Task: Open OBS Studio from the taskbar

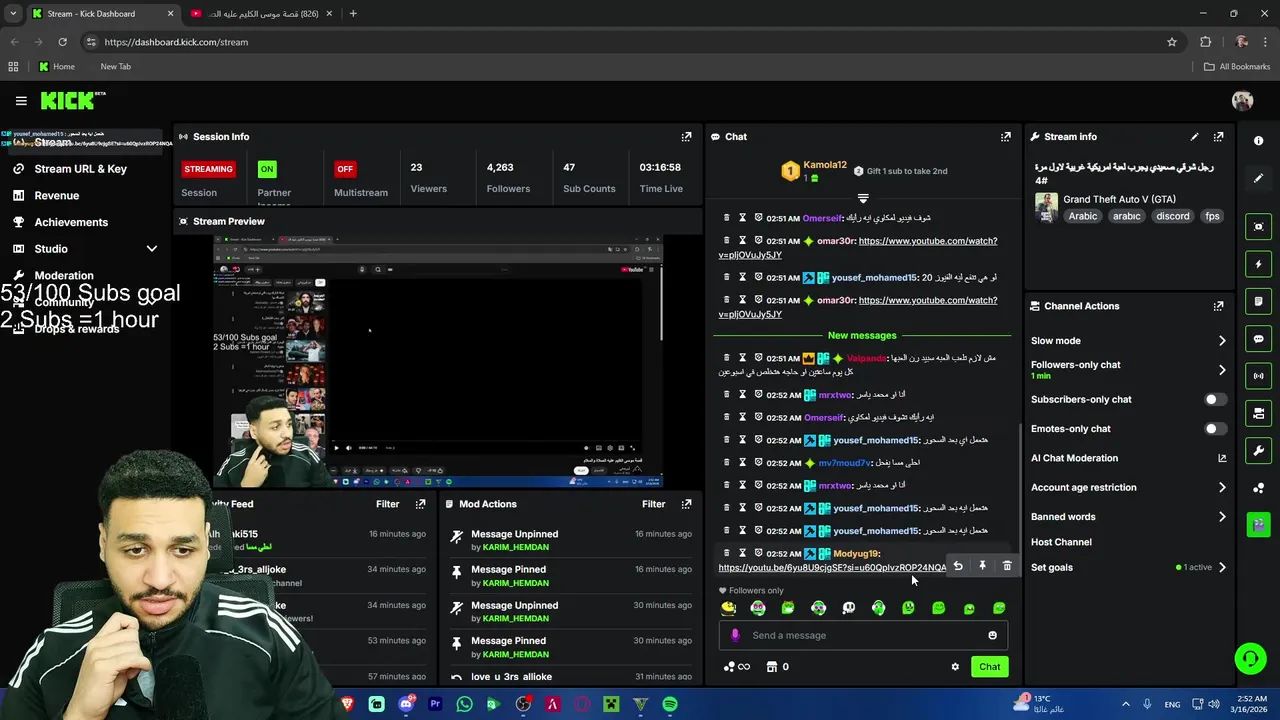Action: [x=523, y=704]
